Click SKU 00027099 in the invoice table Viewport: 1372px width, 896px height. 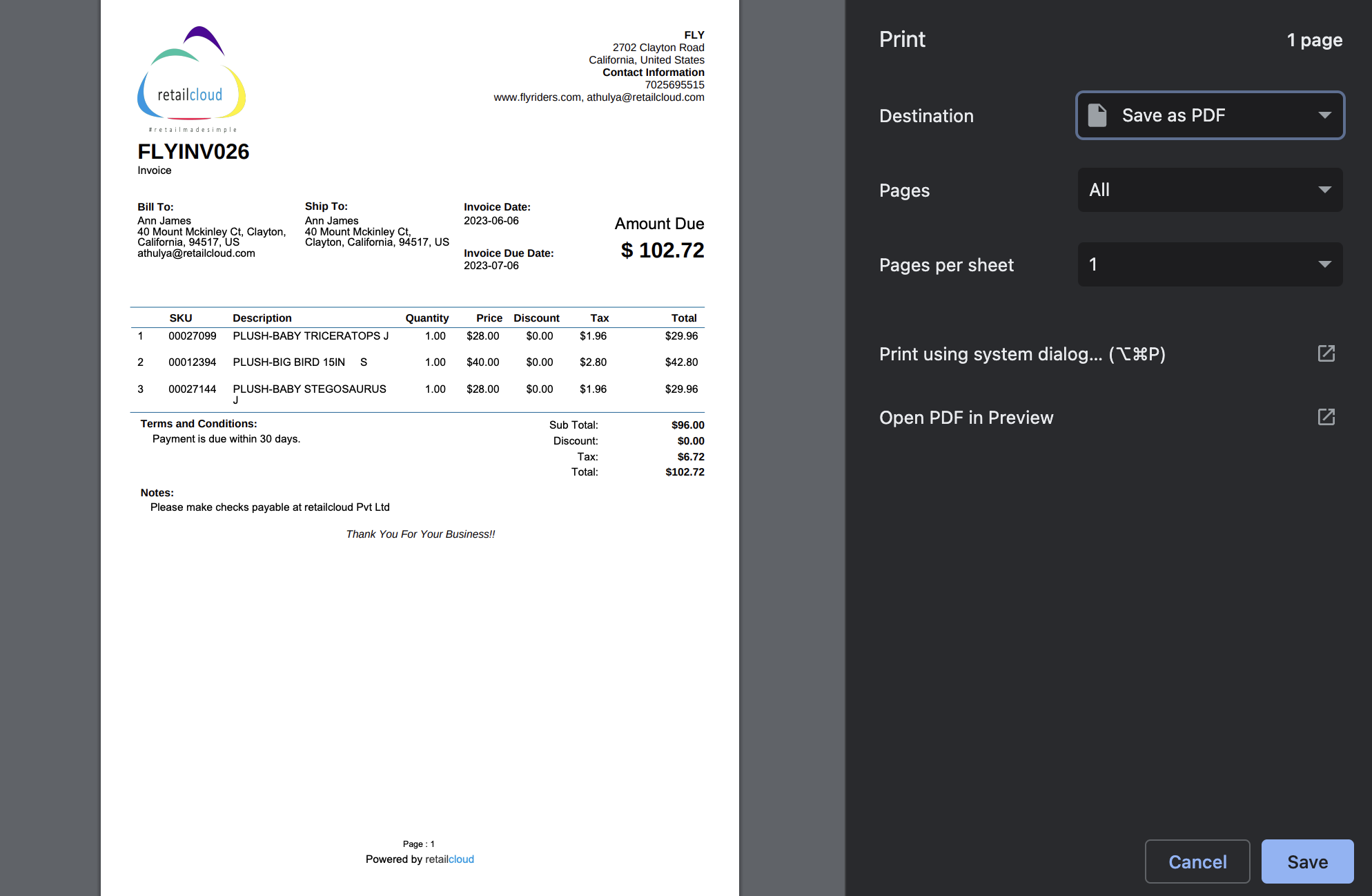tap(192, 336)
